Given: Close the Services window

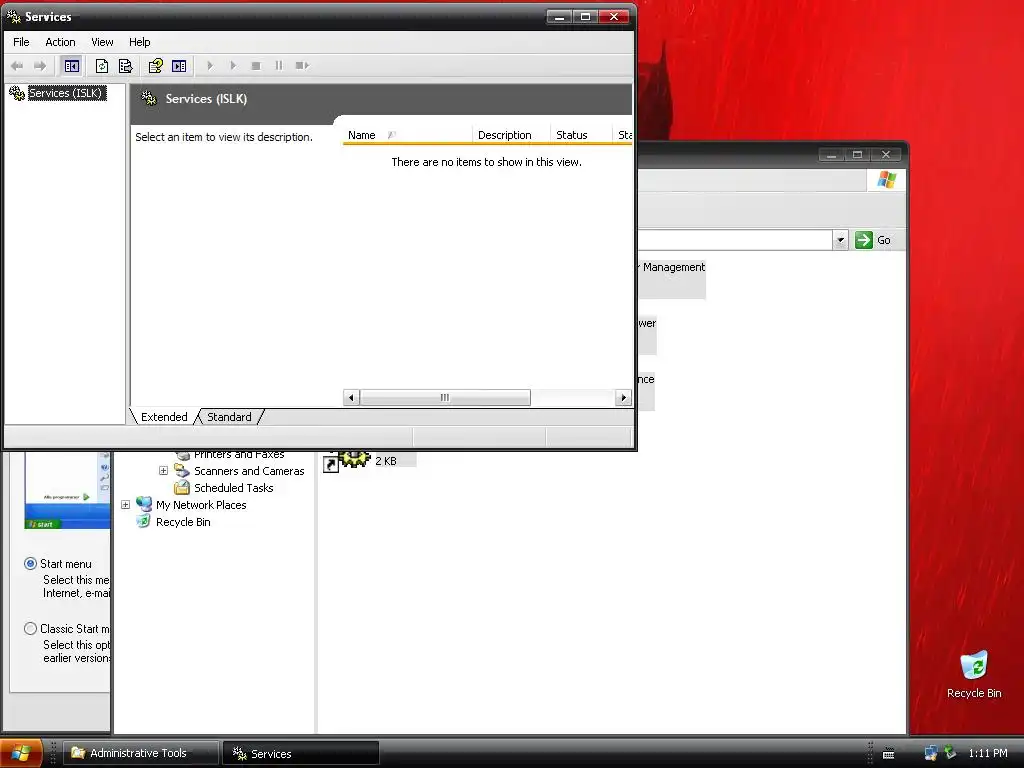Looking at the screenshot, I should [614, 17].
